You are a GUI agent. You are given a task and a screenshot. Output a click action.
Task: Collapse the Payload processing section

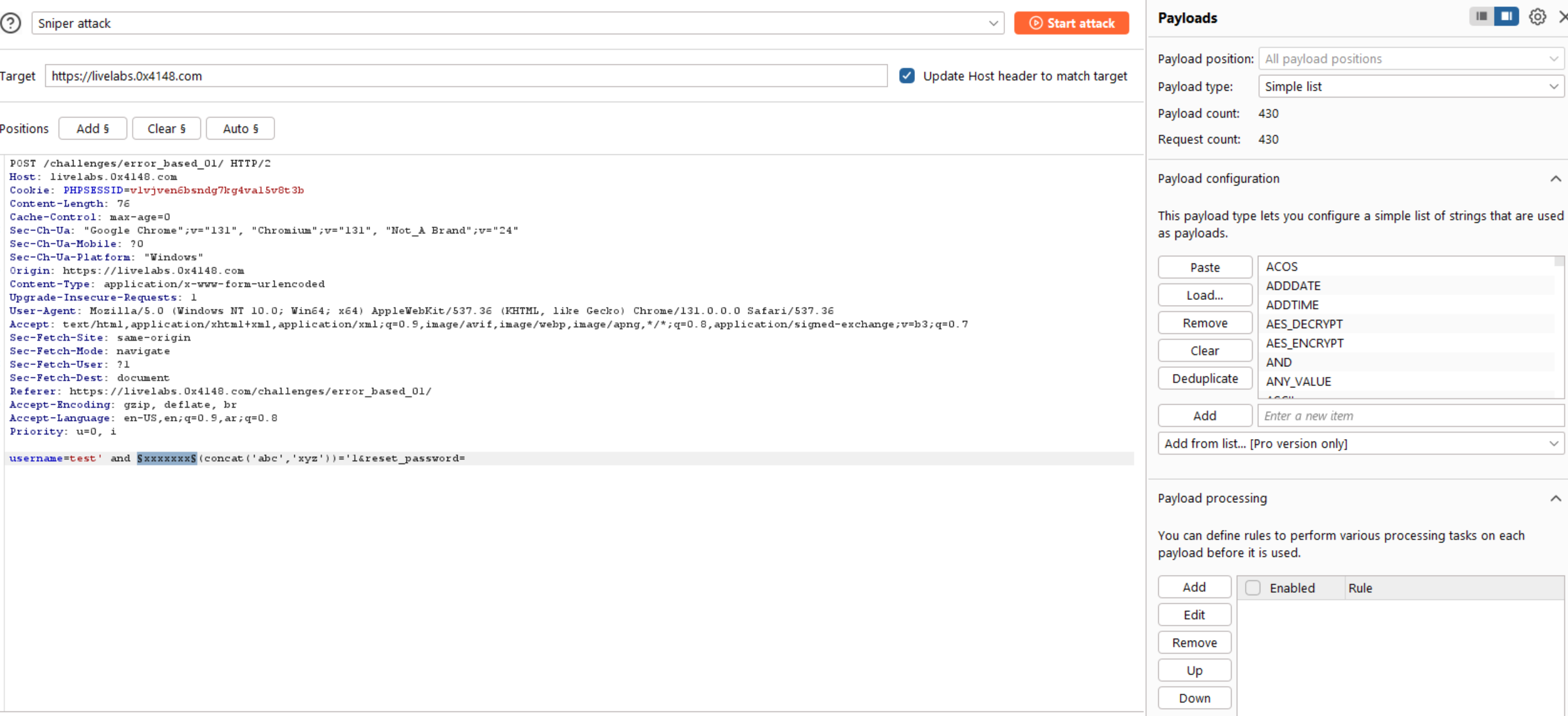pos(1555,498)
